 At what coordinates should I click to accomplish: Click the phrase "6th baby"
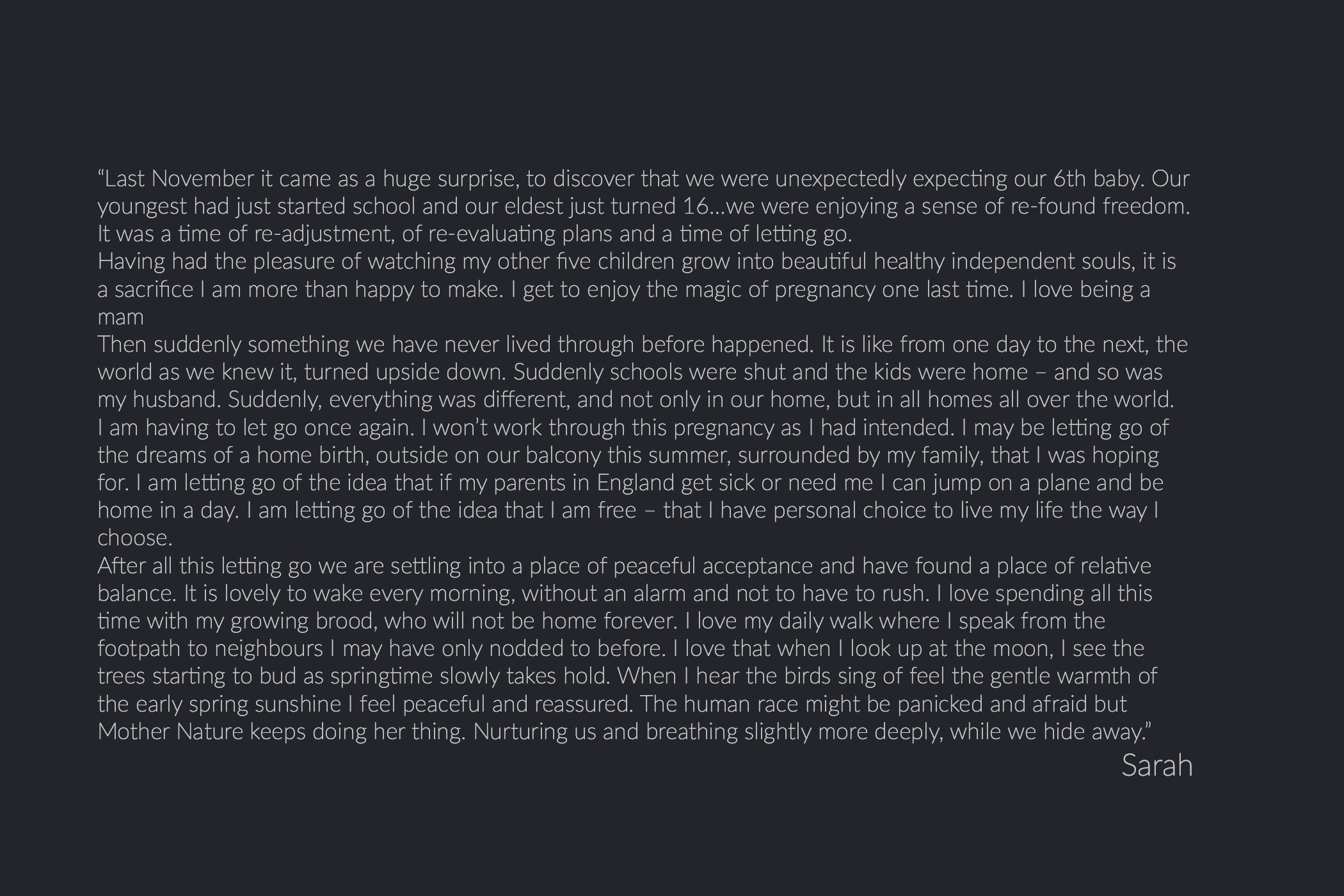pos(1097,179)
